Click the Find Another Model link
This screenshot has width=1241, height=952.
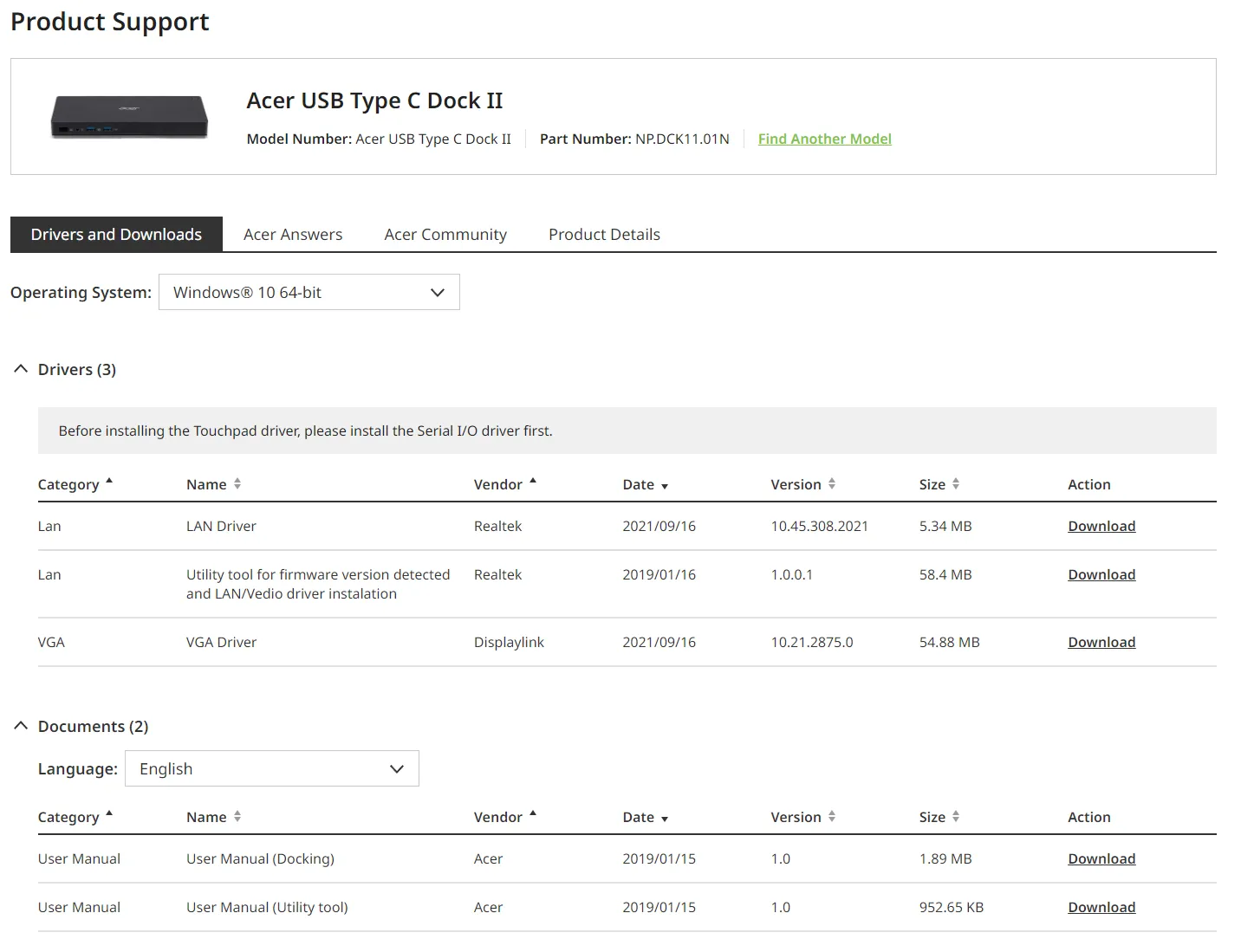(x=824, y=139)
